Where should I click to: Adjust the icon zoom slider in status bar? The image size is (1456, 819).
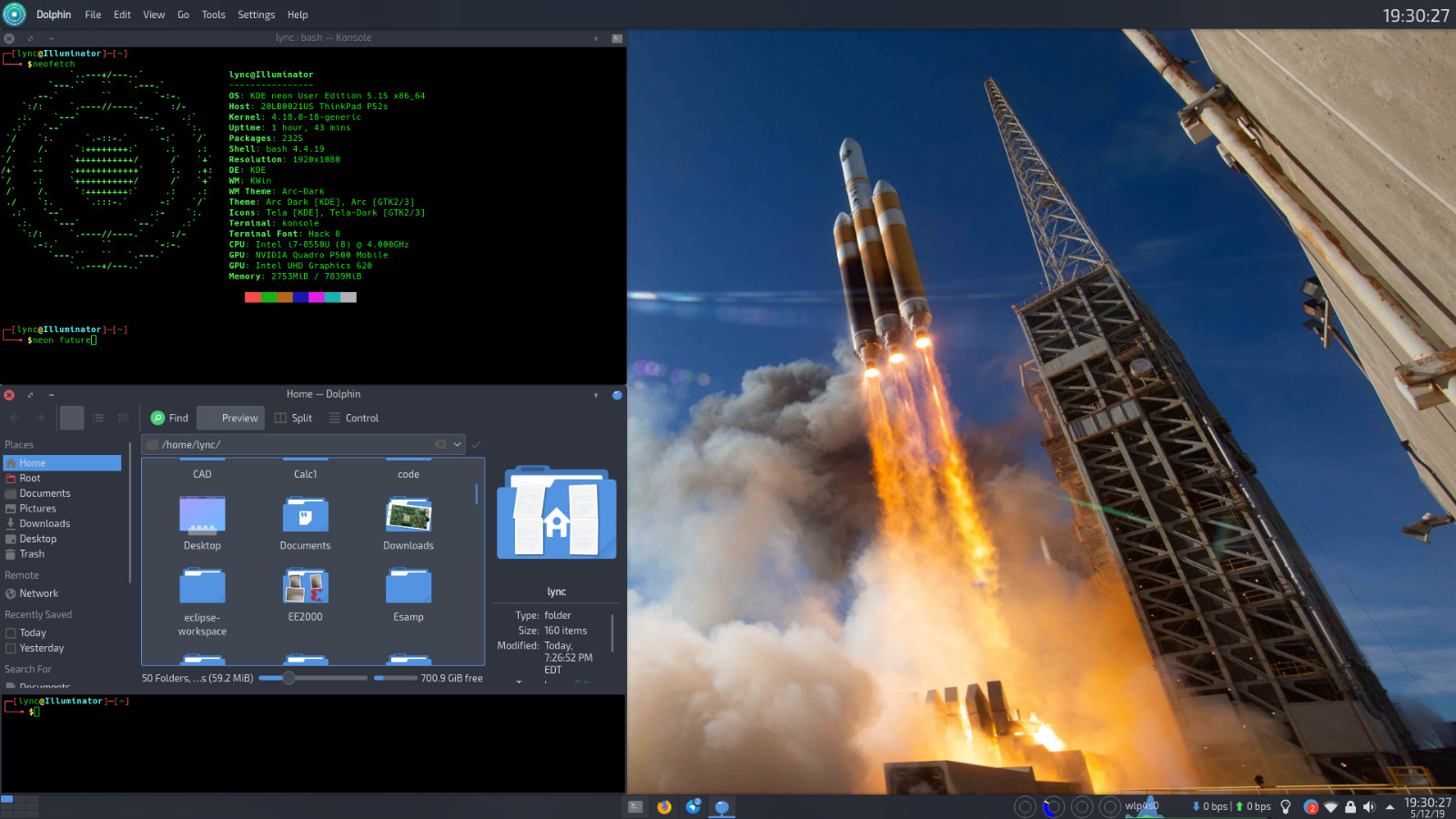pos(313,678)
